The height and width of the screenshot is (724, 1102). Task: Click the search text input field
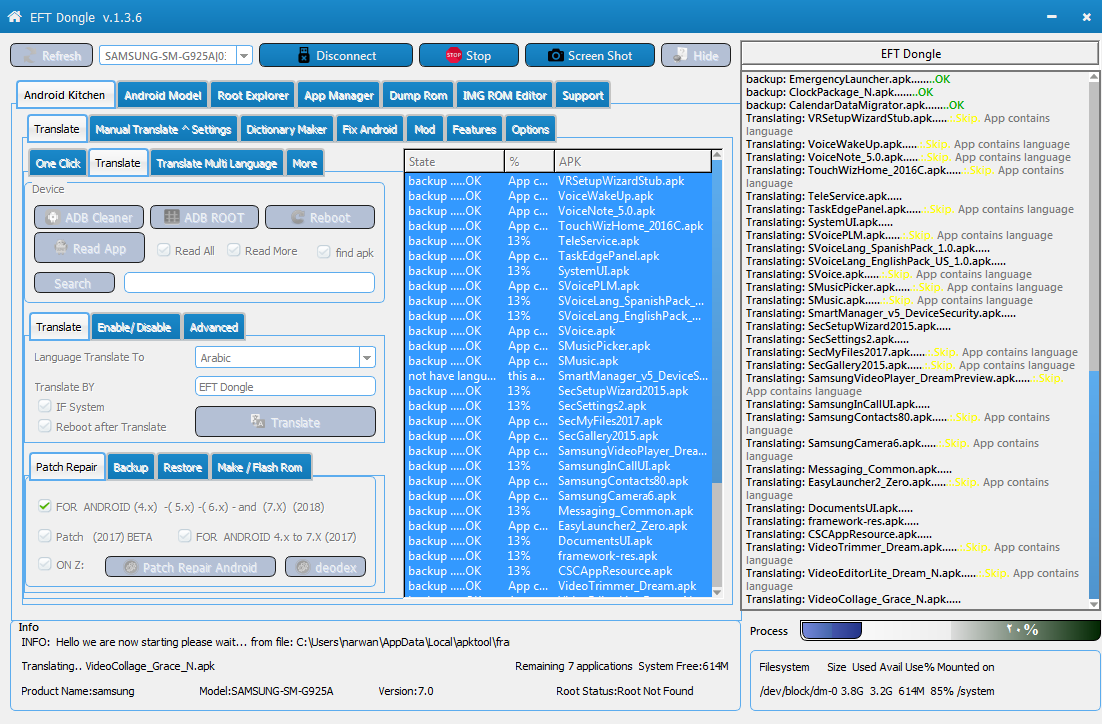pyautogui.click(x=249, y=283)
